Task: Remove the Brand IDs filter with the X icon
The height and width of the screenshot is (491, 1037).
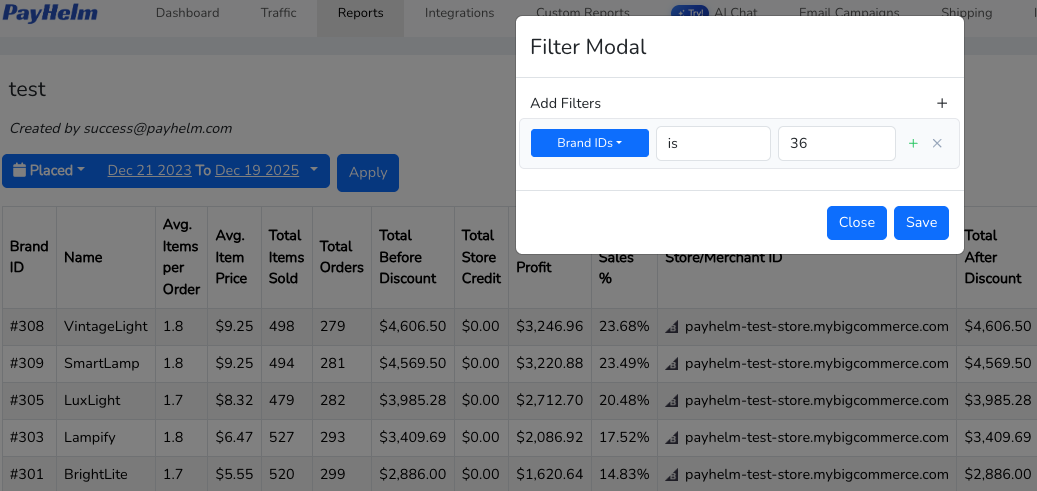Action: coord(936,143)
